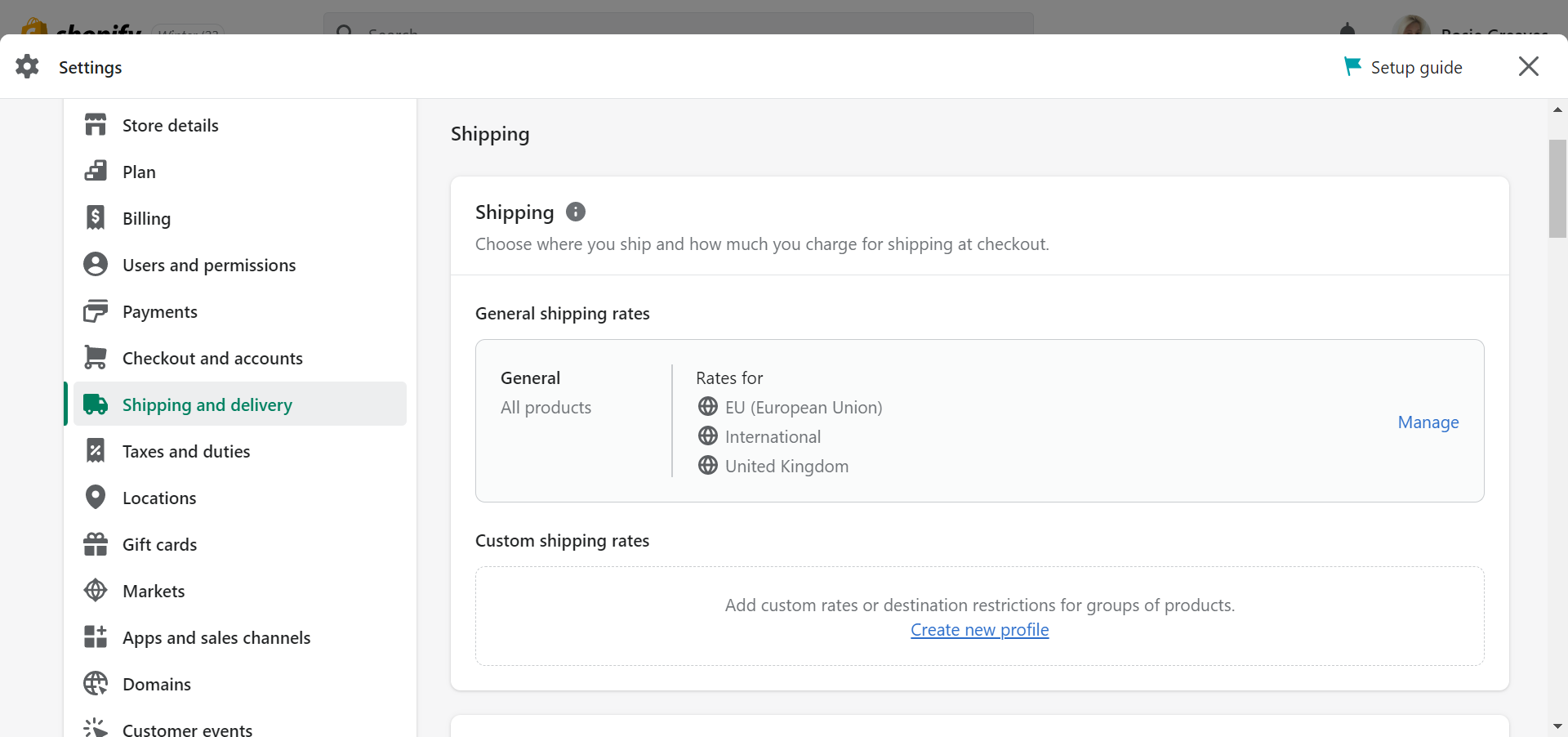This screenshot has width=1568, height=737.
Task: Select the Store details icon in sidebar
Action: 96,124
